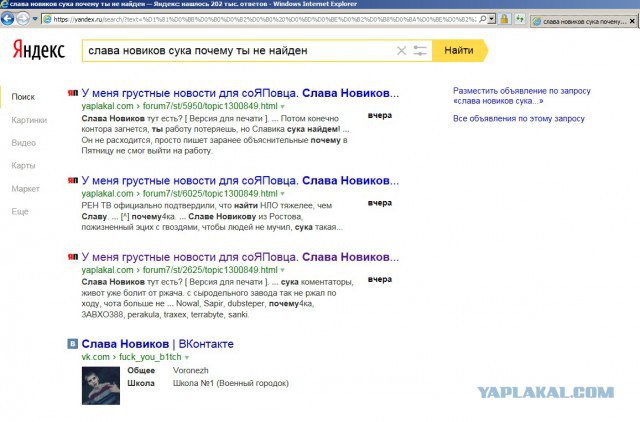Screen dimensions: 640x422
Task: Open the recent pages dropdown next to Forward
Action: click(35, 19)
